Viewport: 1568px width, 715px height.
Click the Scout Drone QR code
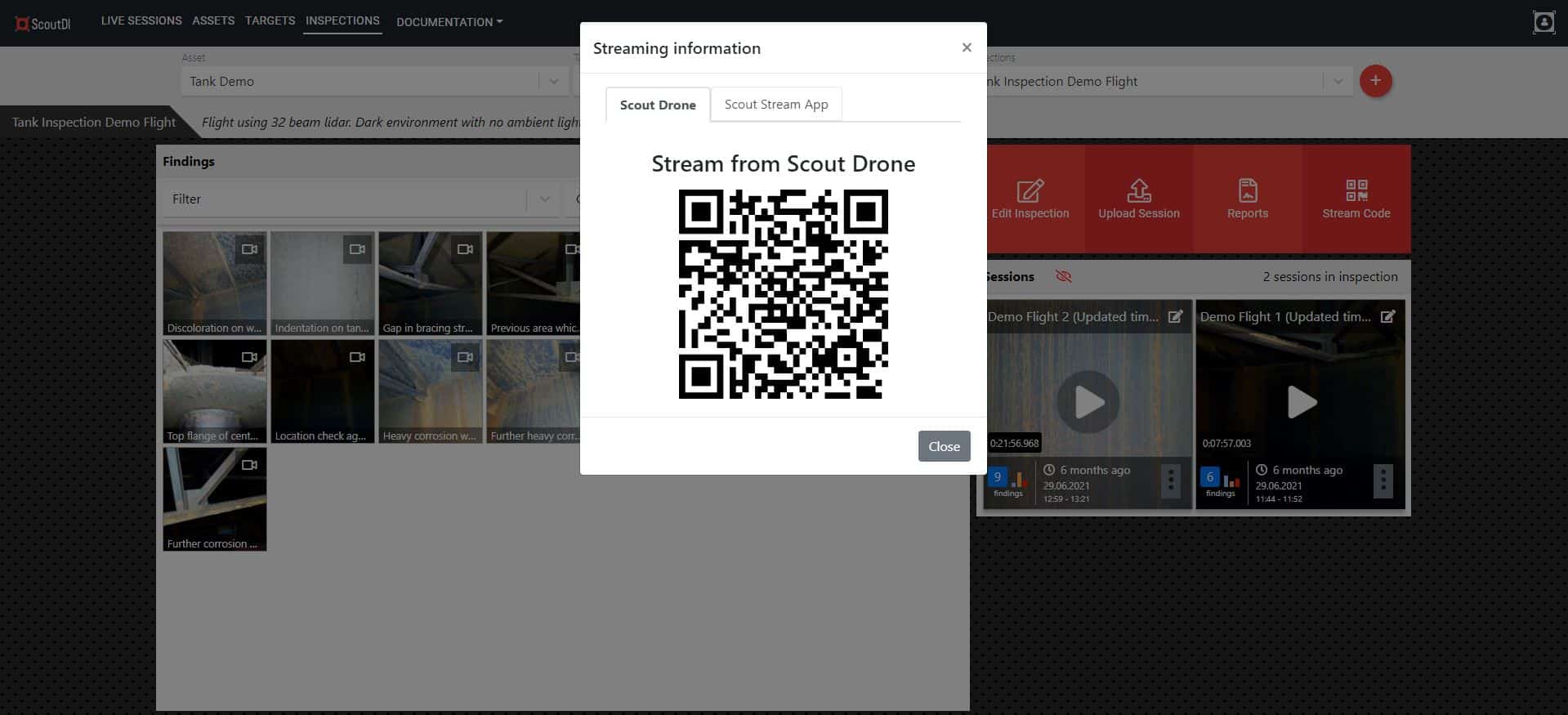pos(783,294)
